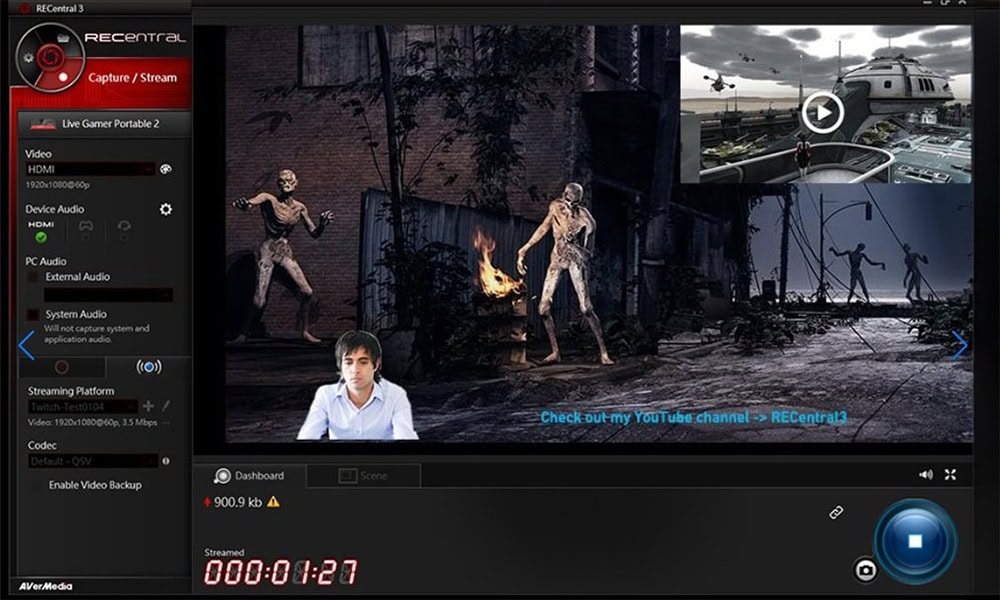Click the RECentral 3 title bar icon
The image size is (1000, 600).
[x=25, y=8]
